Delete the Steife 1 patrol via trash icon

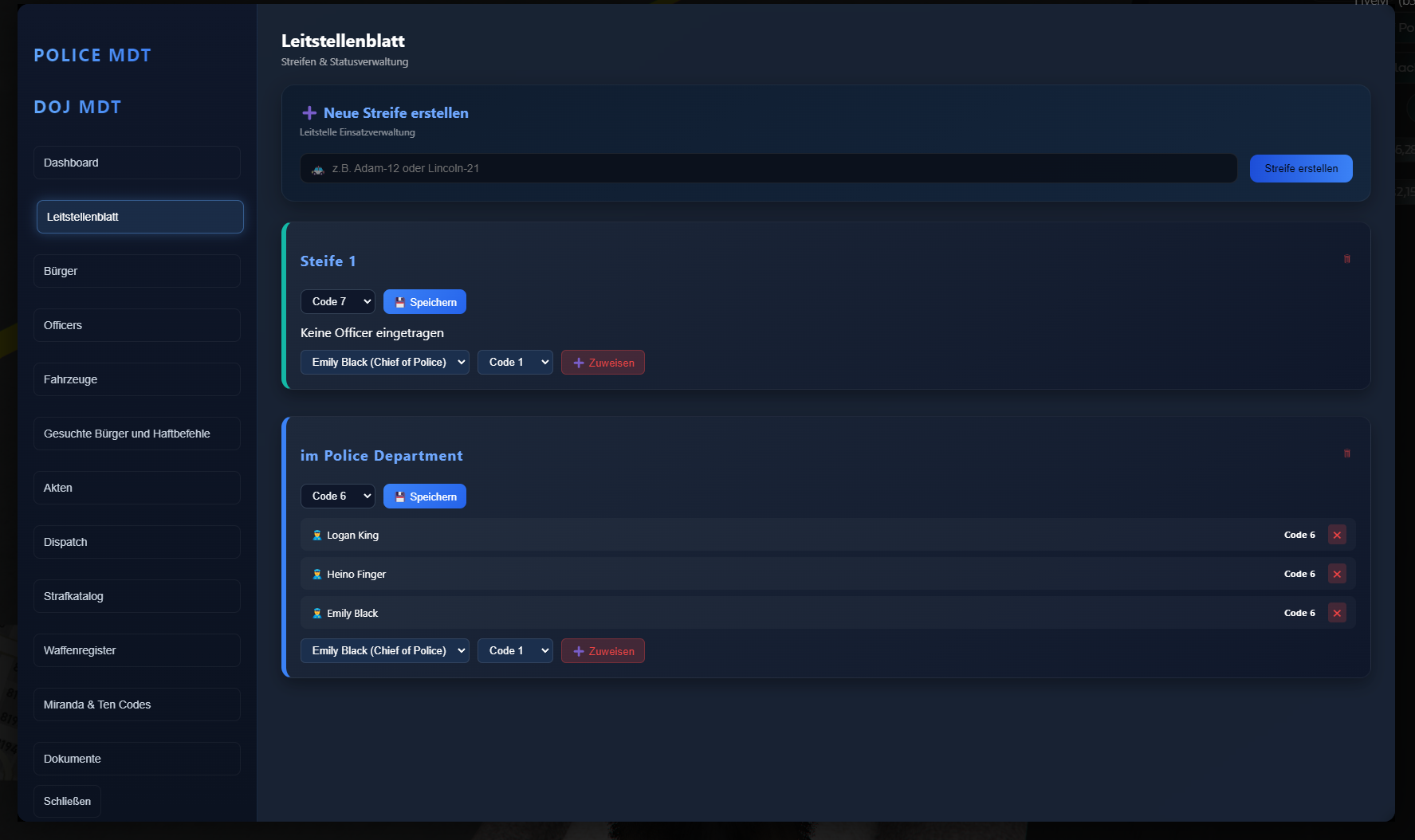(1346, 259)
